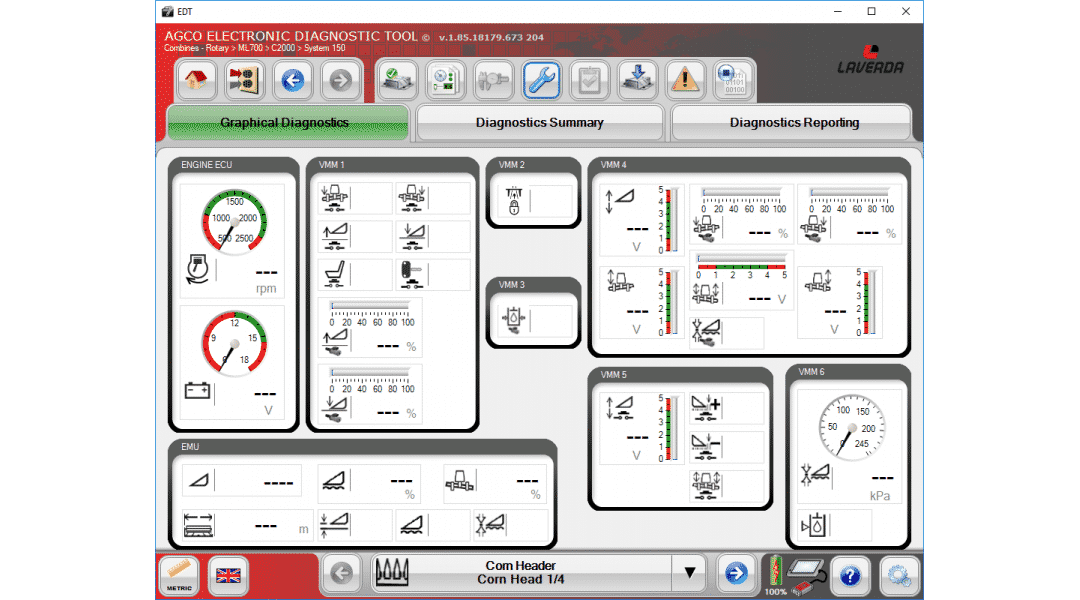1080x600 pixels.
Task: Go to the Home screen icon
Action: point(196,81)
